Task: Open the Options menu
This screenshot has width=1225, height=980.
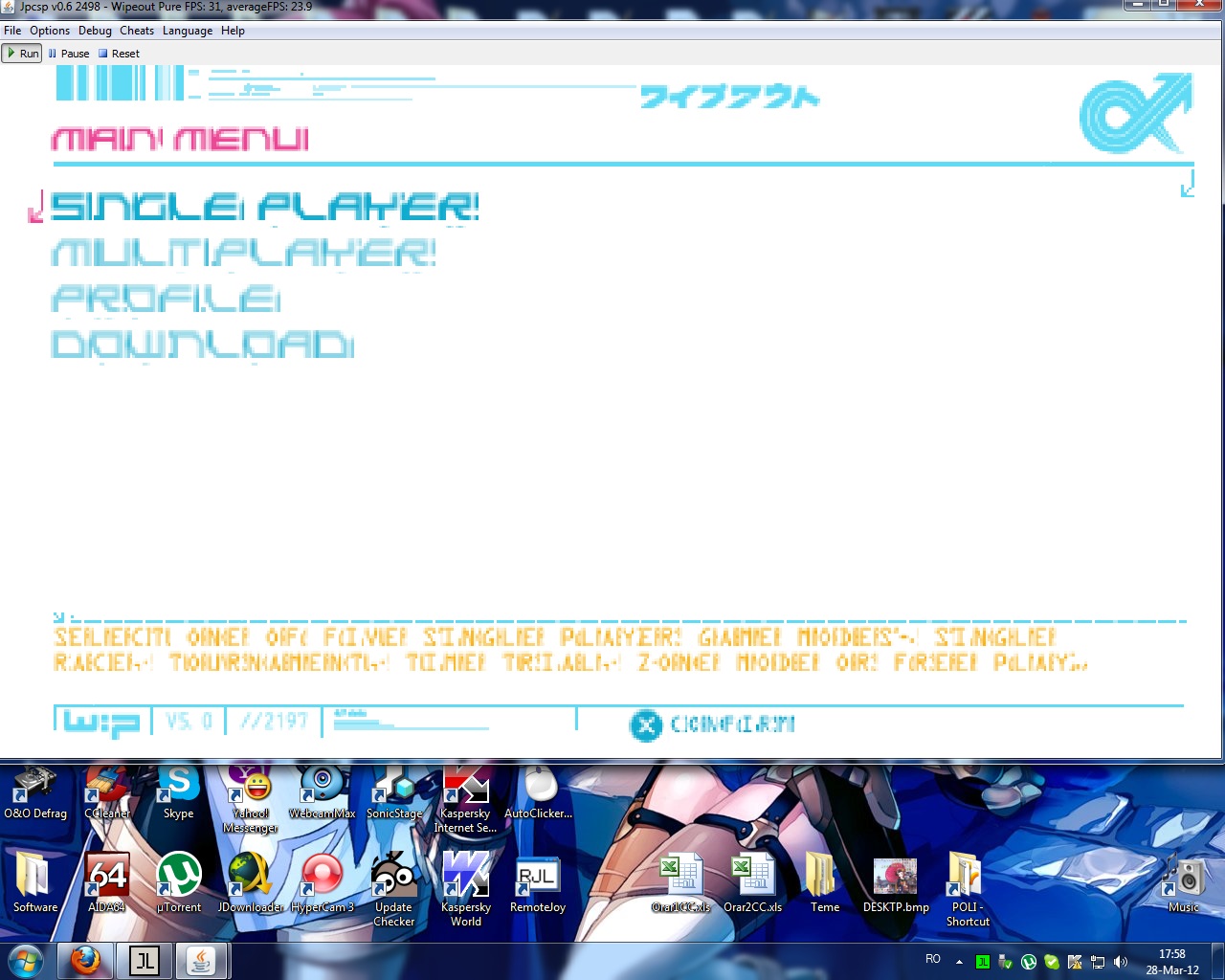Action: (x=50, y=31)
